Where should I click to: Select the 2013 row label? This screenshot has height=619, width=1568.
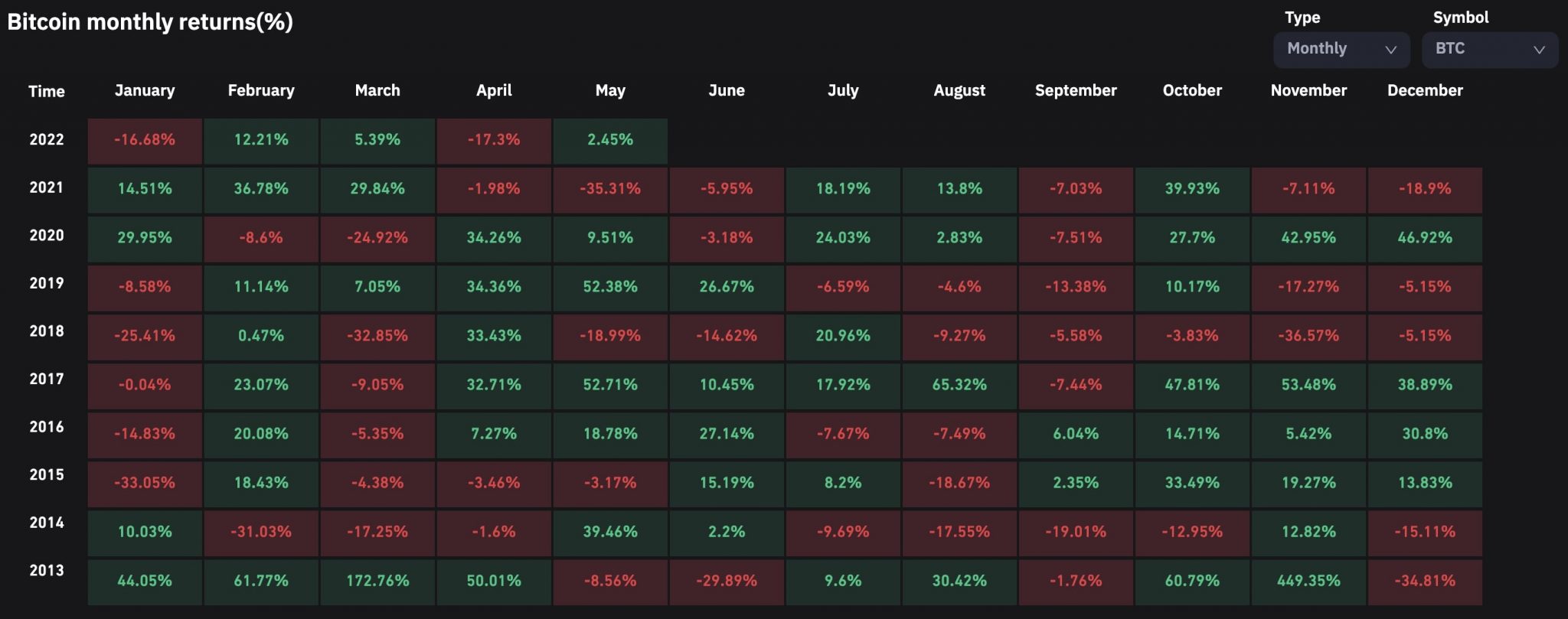click(x=47, y=571)
